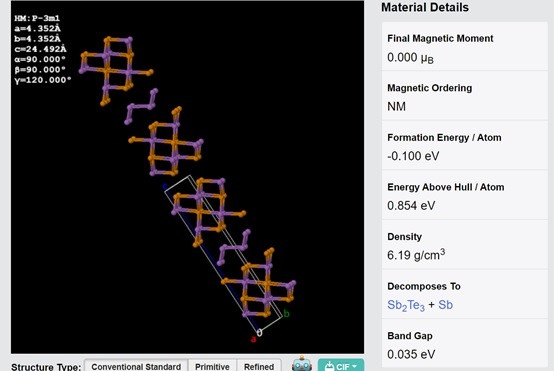554x371 pixels.
Task: Click the 'β=90.000°' angle text
Action: (40, 70)
